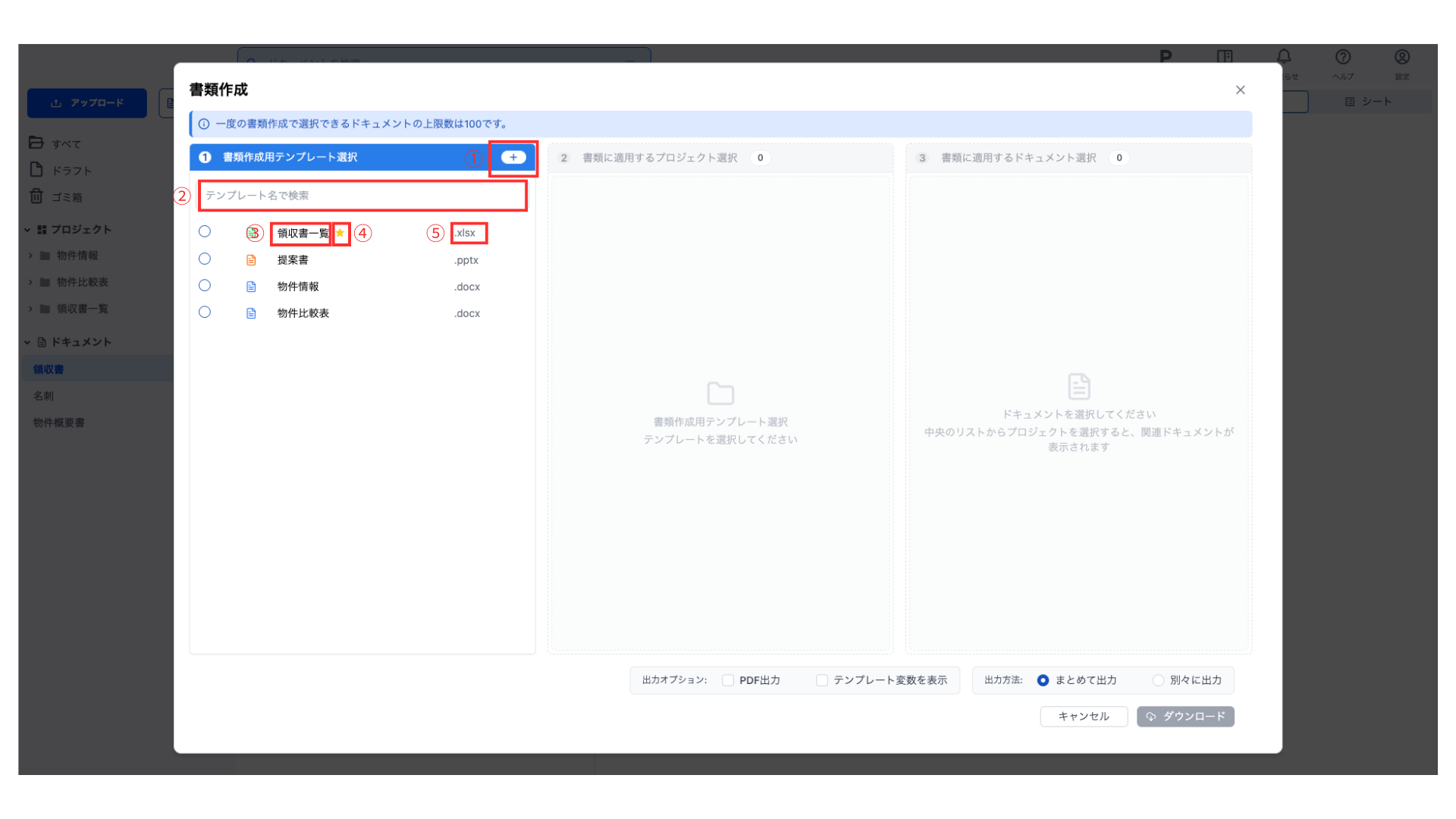The height and width of the screenshot is (819, 1456).
Task: Click the plus add-template button
Action: (x=513, y=158)
